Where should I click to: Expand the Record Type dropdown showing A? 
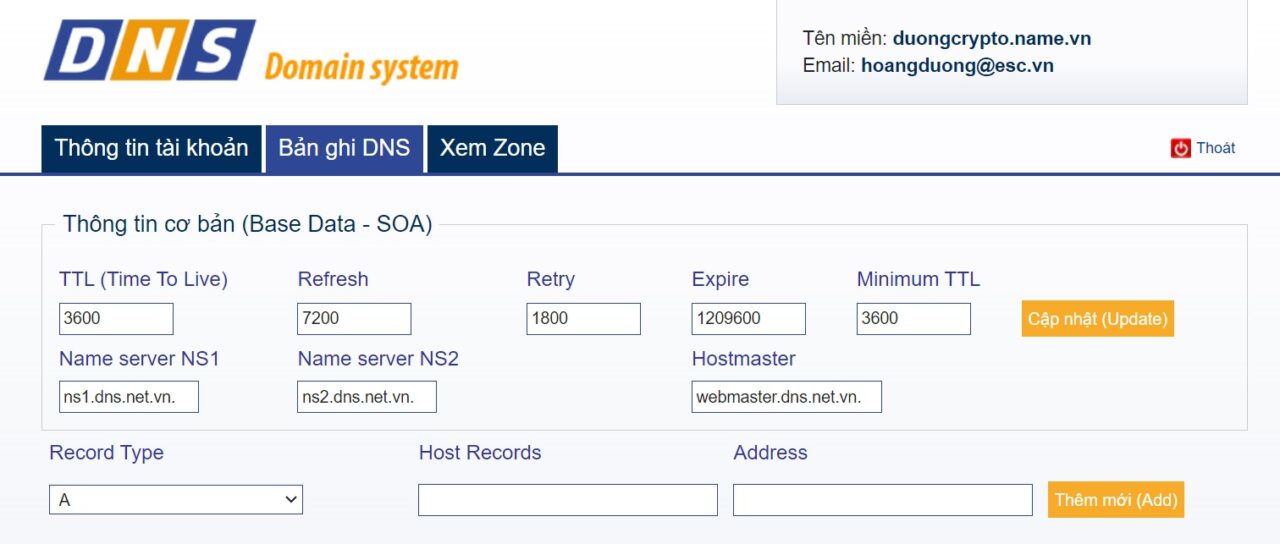coord(176,500)
